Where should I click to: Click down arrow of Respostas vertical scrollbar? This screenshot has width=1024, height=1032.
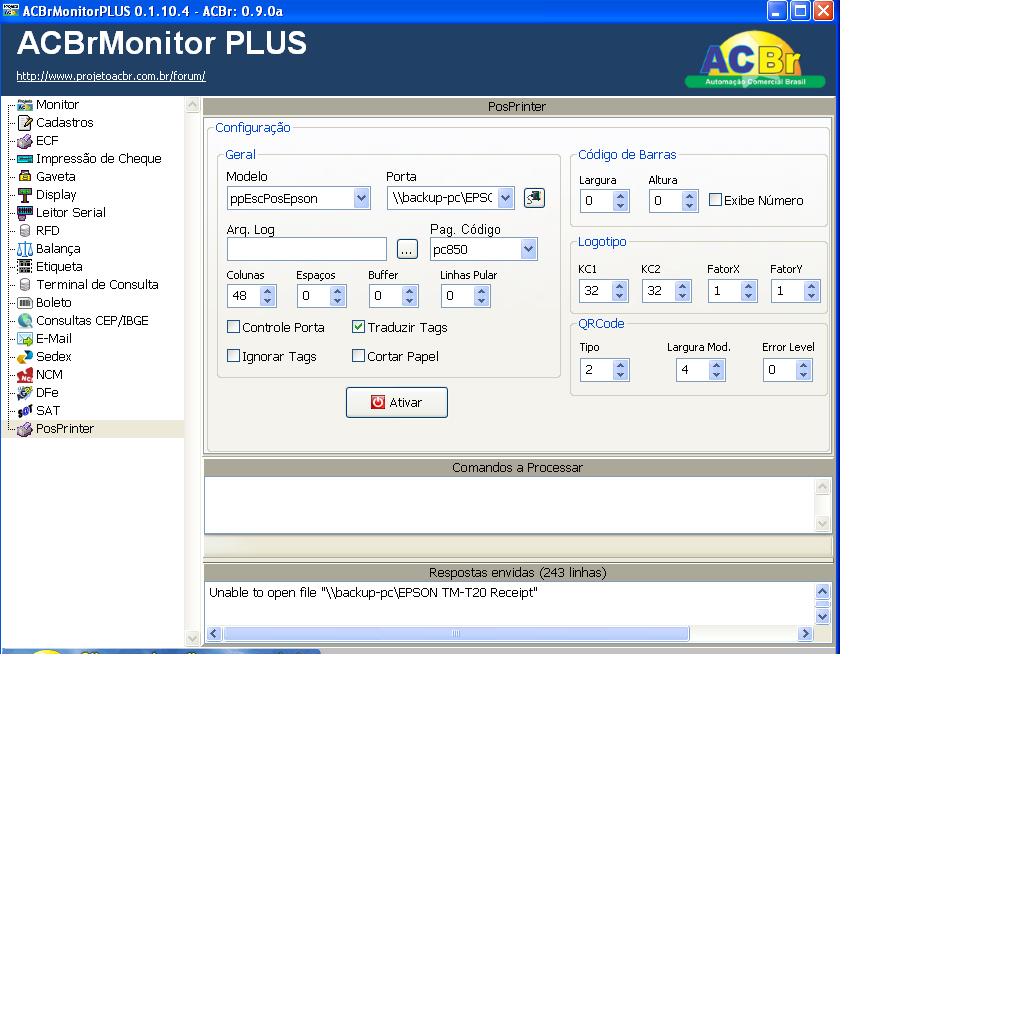point(823,617)
